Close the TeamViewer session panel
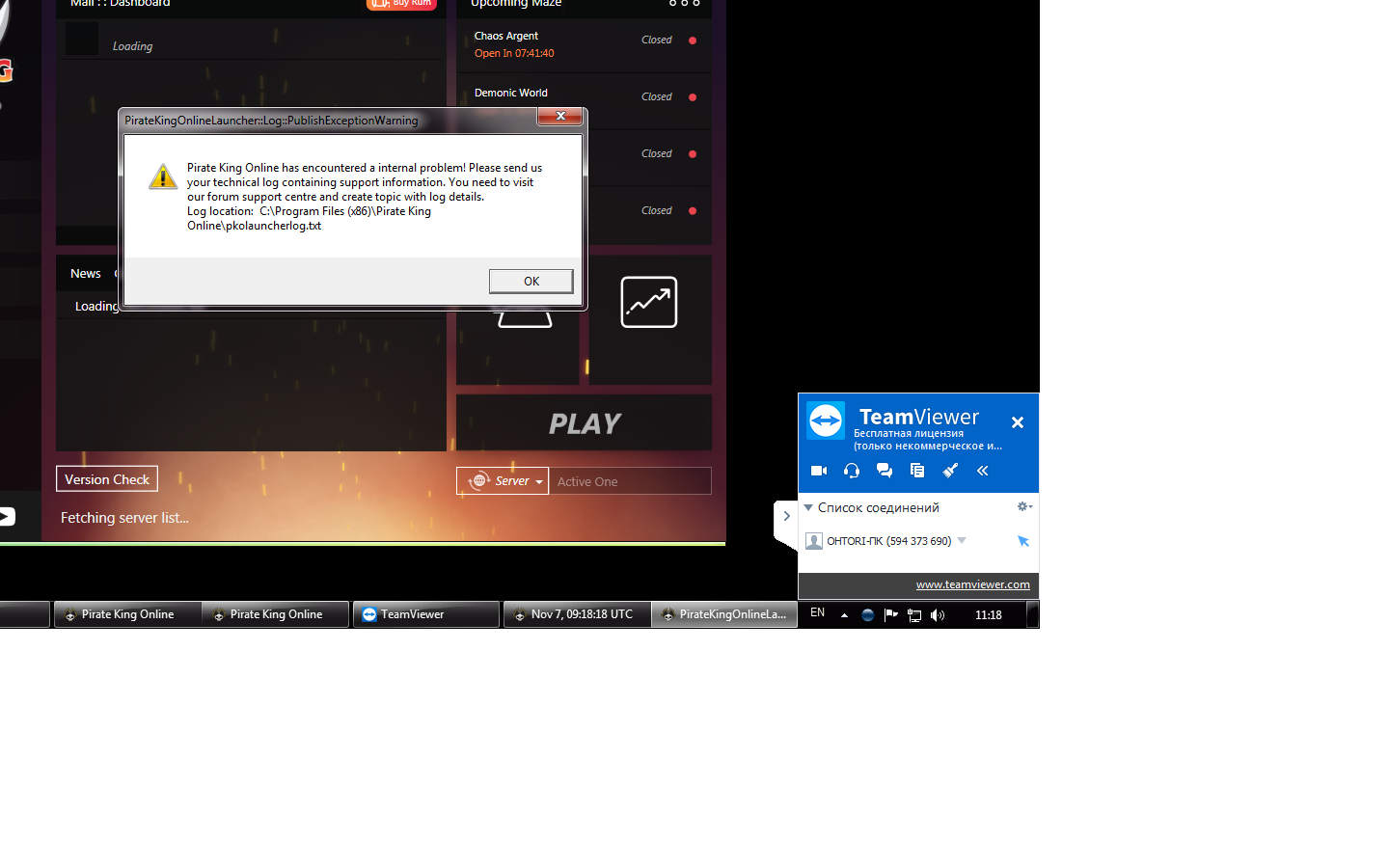The width and height of the screenshot is (1389, 868). coord(1018,422)
